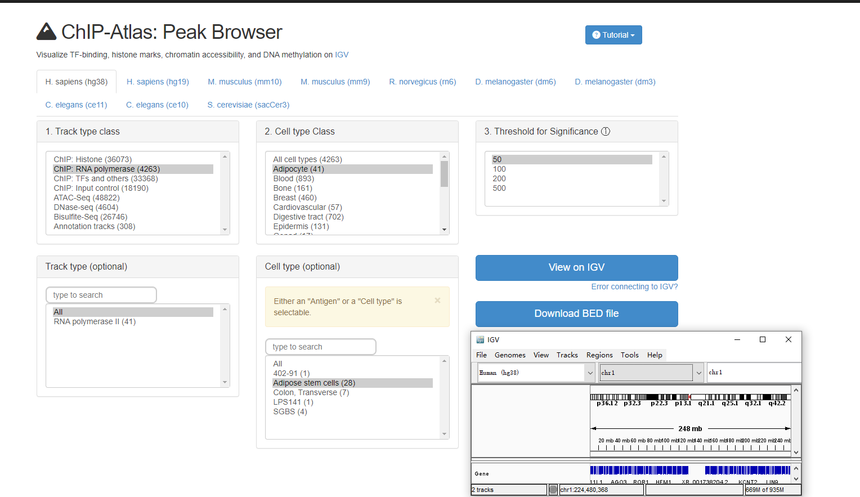Open the Help menu in IGV
This screenshot has height=497, width=860.
pos(654,355)
